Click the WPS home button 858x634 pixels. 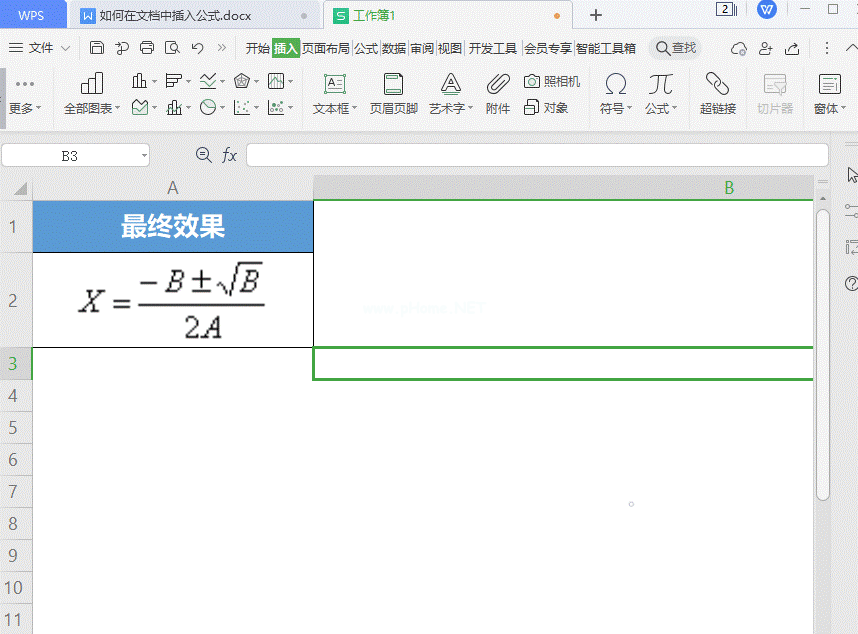pos(31,15)
